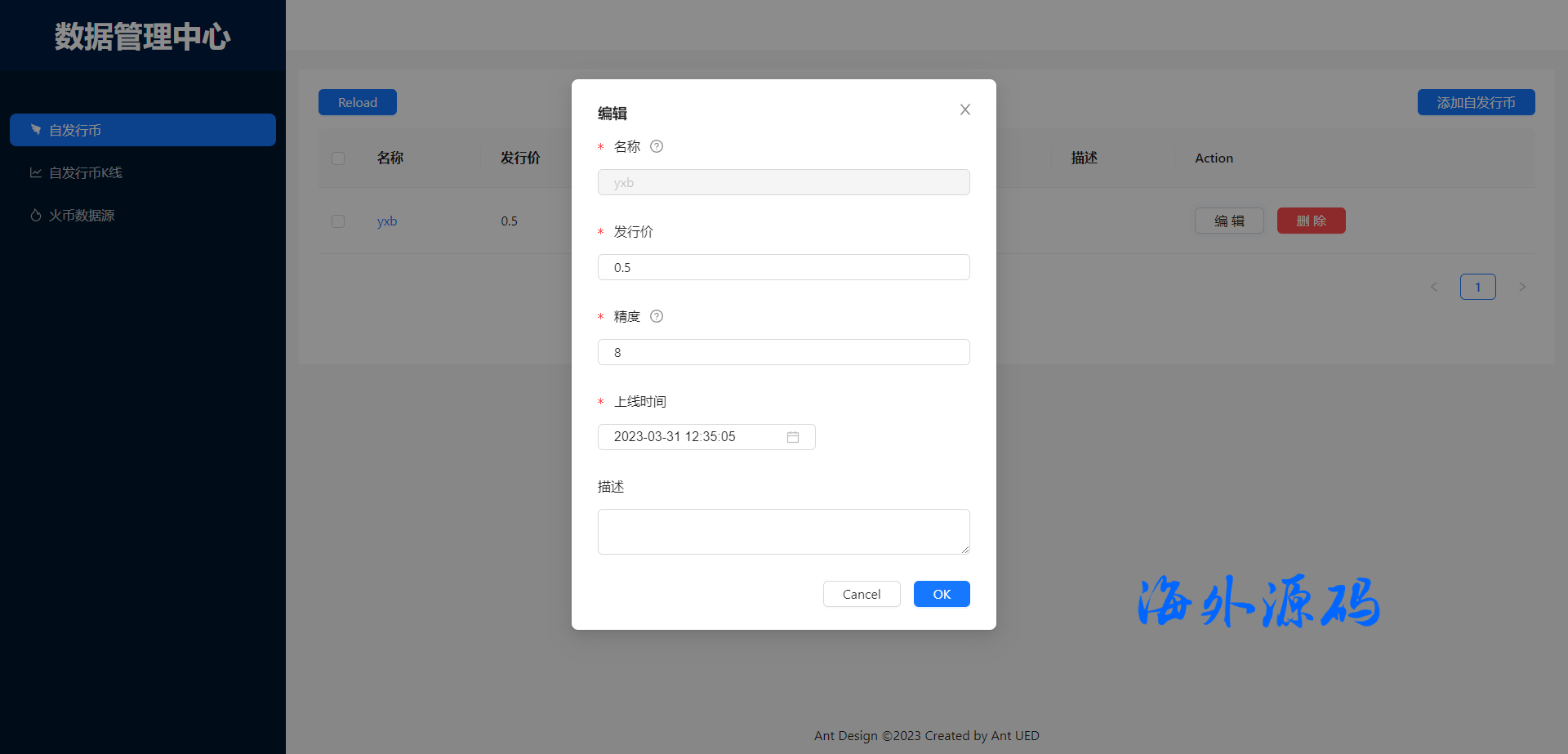1568x754 pixels.
Task: Go to previous page arrow
Action: (x=1433, y=287)
